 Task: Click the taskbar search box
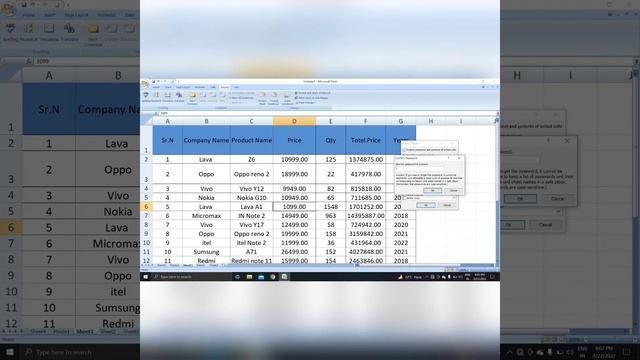click(191, 277)
